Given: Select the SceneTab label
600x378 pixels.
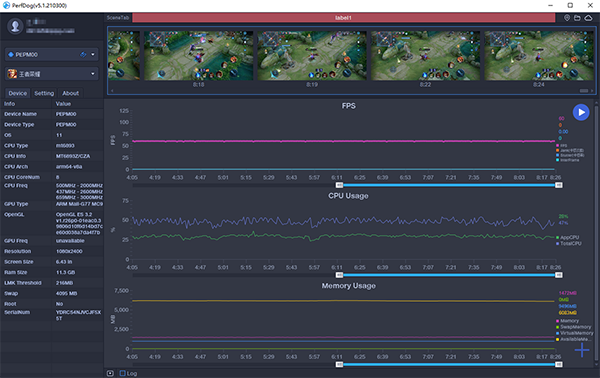Looking at the screenshot, I should 117,18.
